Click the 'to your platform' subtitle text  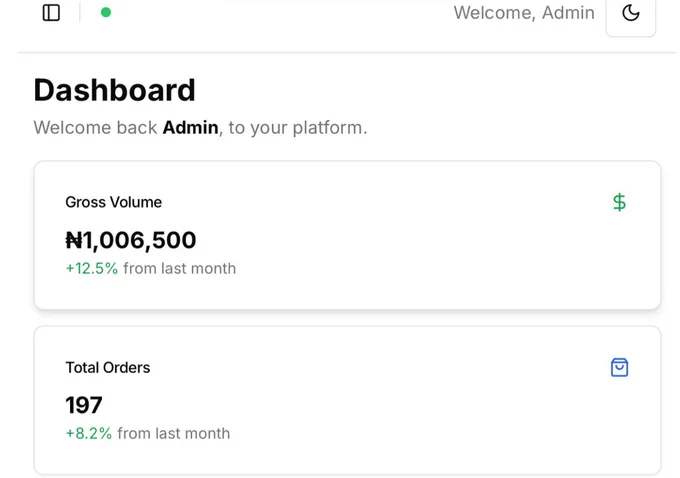[298, 128]
